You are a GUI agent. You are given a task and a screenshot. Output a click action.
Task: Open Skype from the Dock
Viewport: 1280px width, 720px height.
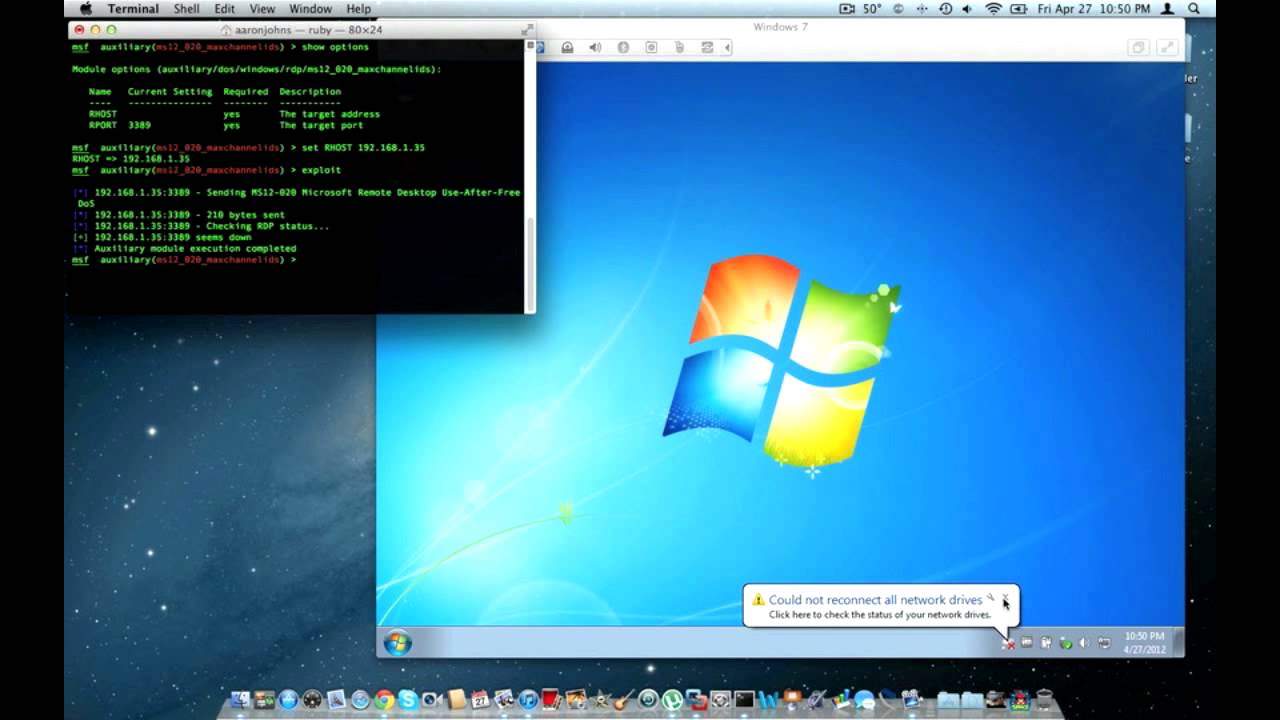[x=408, y=700]
